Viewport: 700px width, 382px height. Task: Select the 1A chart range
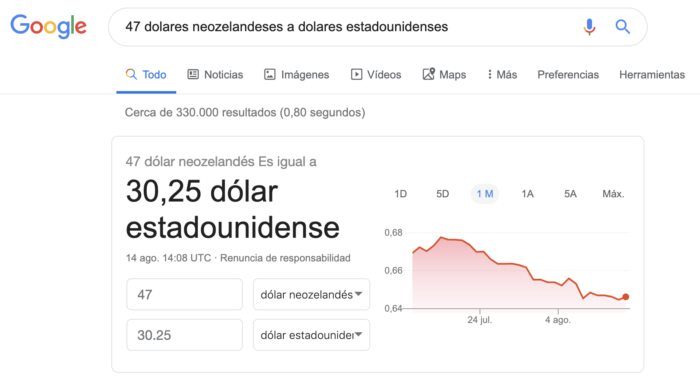527,194
